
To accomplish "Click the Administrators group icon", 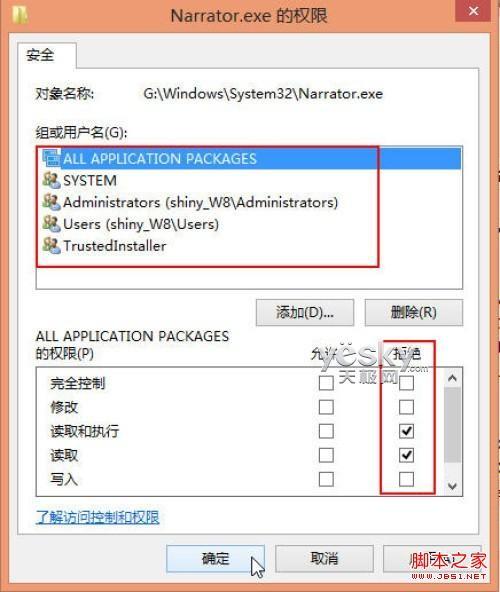I will pos(51,202).
